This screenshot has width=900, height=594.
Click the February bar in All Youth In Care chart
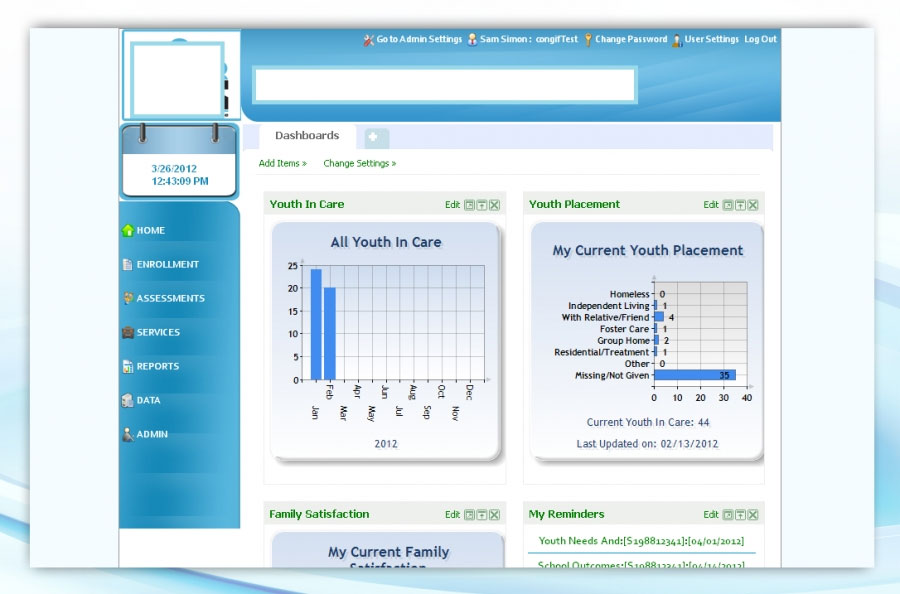329,333
